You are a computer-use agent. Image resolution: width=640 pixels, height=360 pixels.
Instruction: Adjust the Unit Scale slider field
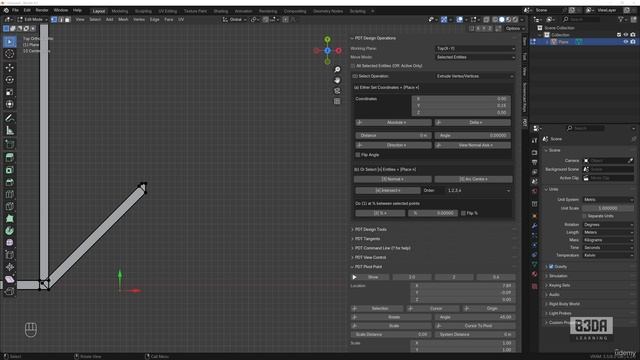[608, 208]
